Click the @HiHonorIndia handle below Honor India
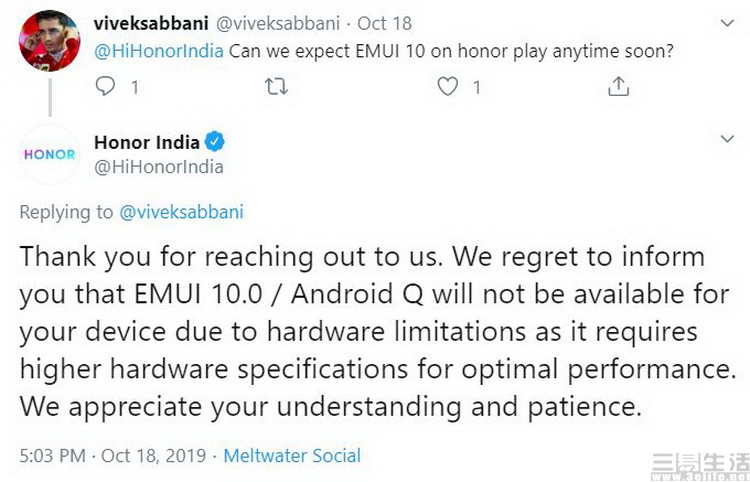Image resolution: width=750 pixels, height=482 pixels. [158, 167]
